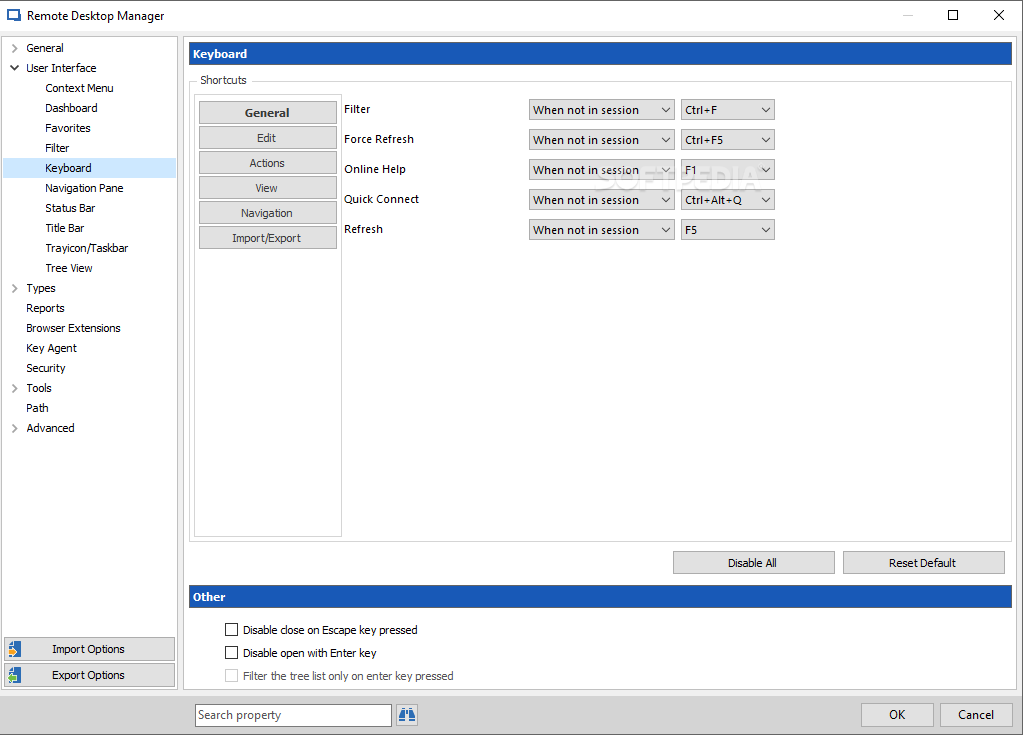Viewport: 1023px width, 735px height.
Task: Select the Keyboard tree item
Action: [x=89, y=168]
